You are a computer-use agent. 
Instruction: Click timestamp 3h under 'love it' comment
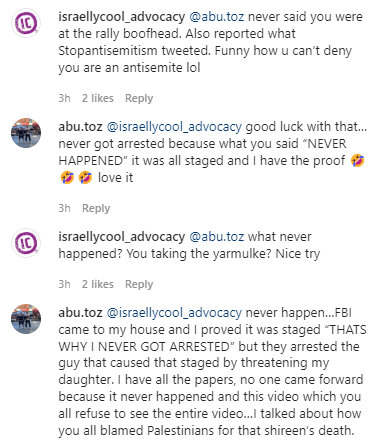[x=64, y=208]
